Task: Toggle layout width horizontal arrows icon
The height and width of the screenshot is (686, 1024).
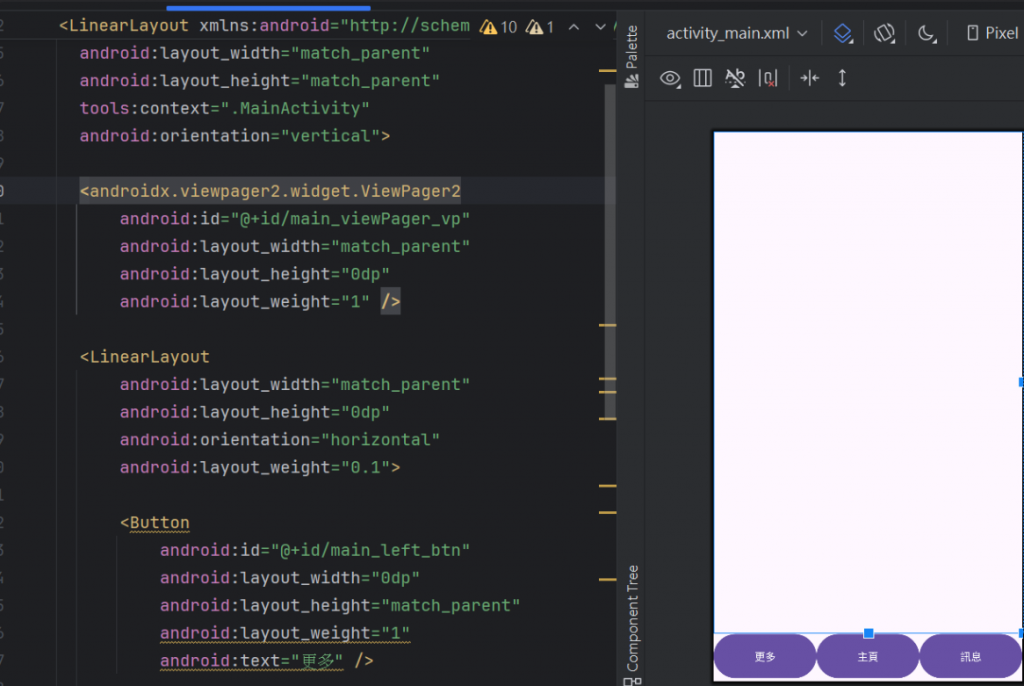Action: click(x=810, y=78)
